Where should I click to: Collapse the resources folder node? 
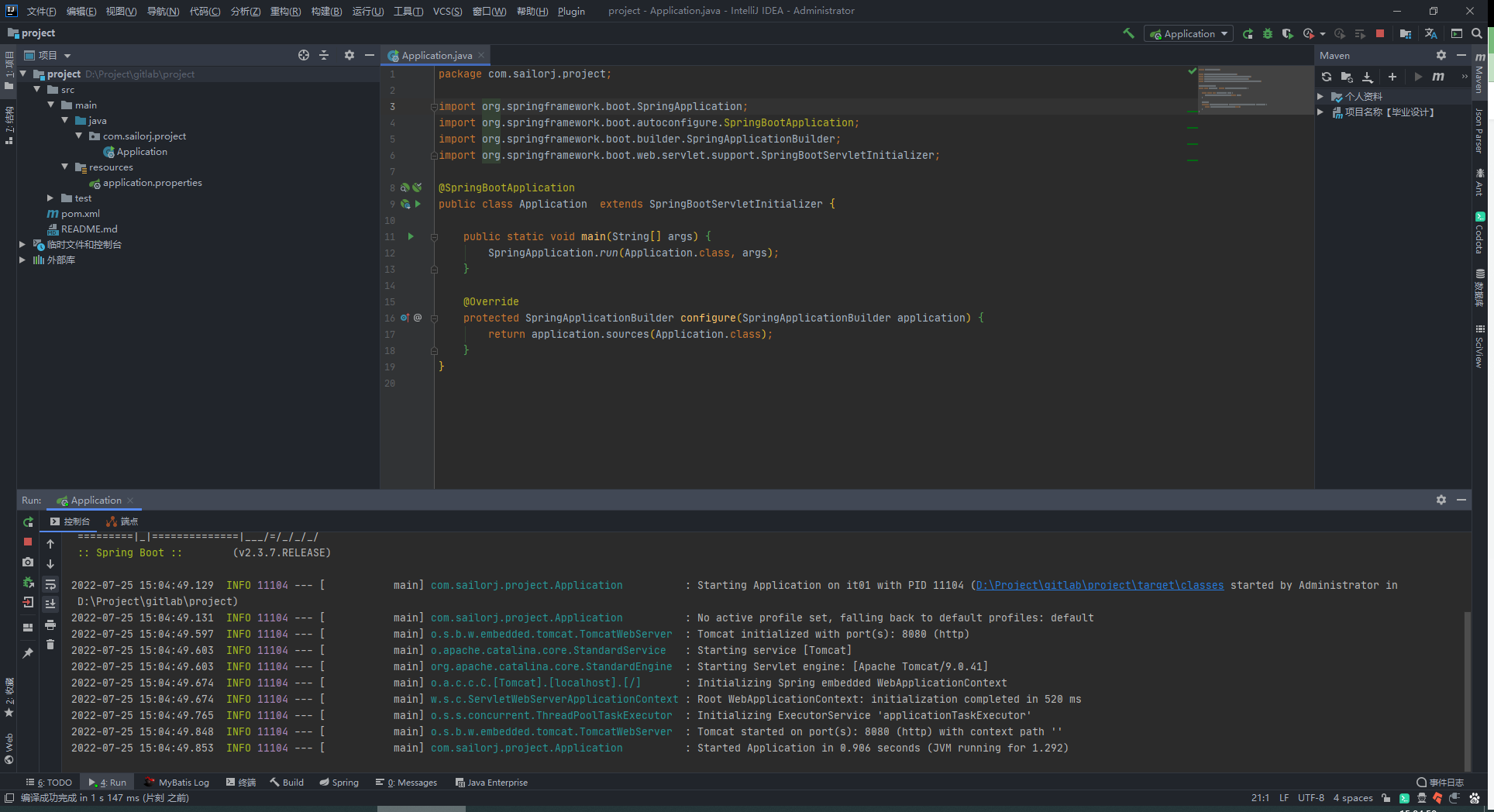coord(65,167)
